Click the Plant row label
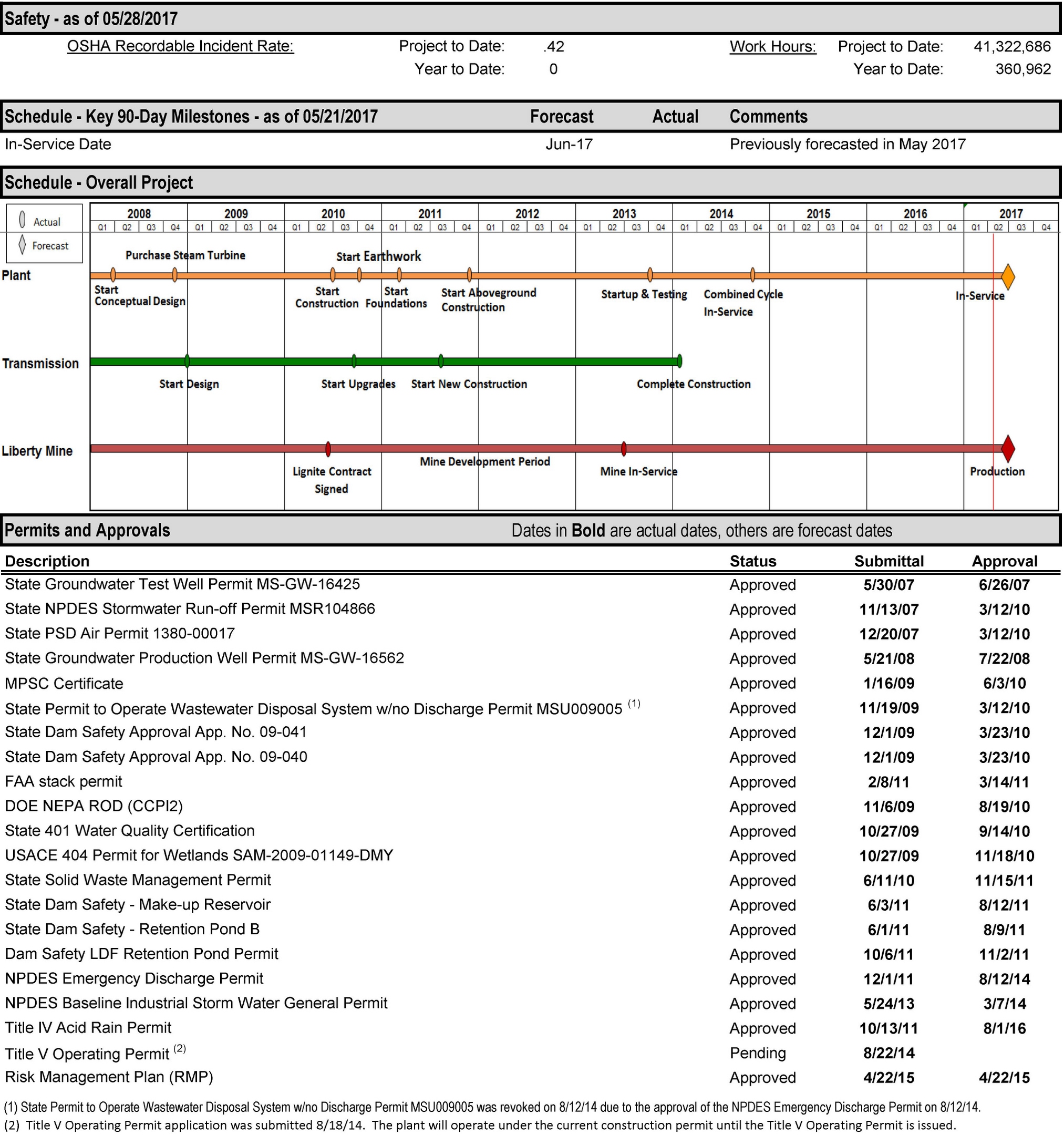Viewport: 1064px width, 1135px height. coord(16,275)
